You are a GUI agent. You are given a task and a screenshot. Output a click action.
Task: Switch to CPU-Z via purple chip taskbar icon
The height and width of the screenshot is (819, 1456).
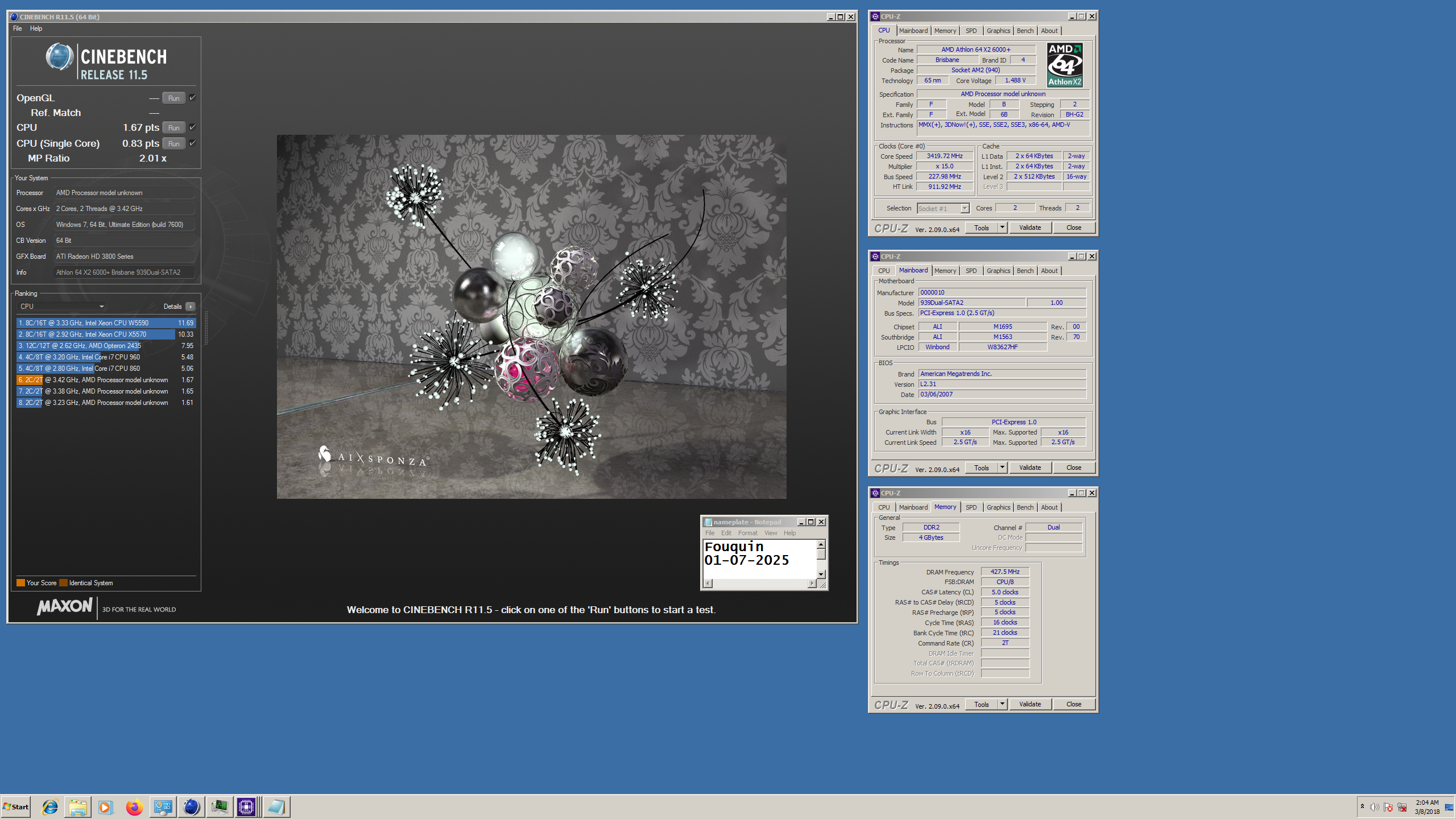click(x=247, y=806)
